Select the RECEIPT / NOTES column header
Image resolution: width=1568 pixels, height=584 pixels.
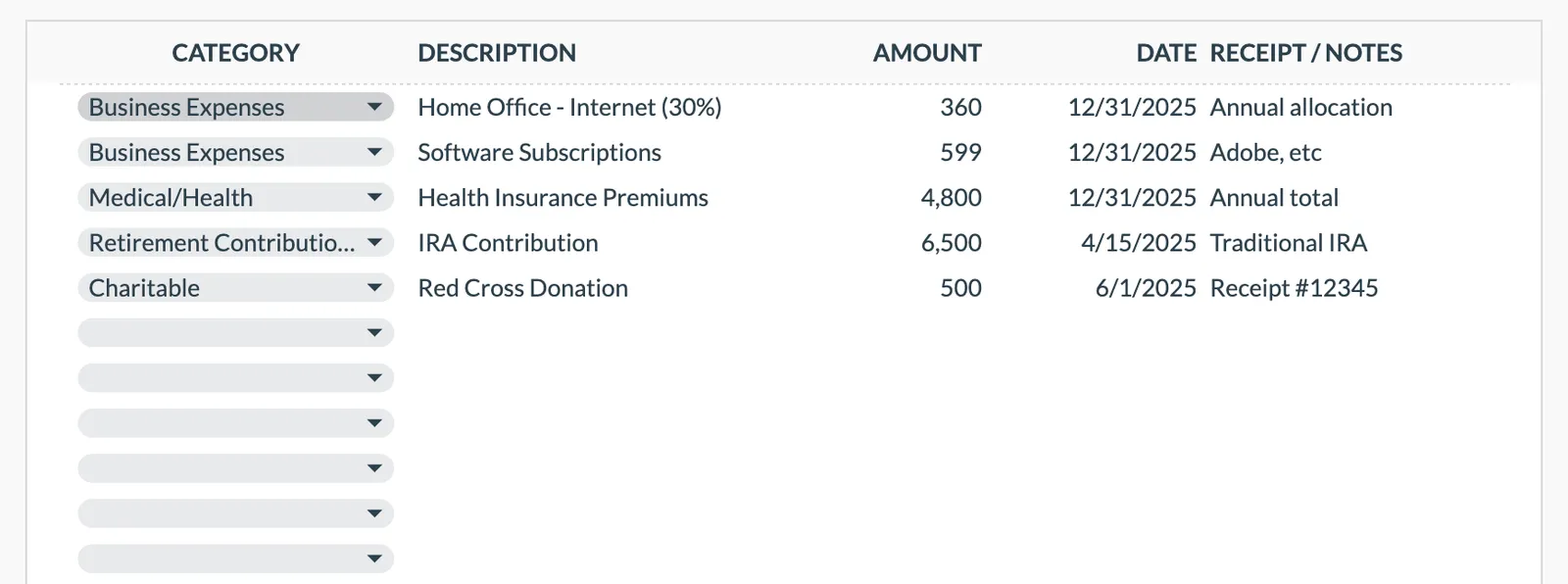[1305, 53]
